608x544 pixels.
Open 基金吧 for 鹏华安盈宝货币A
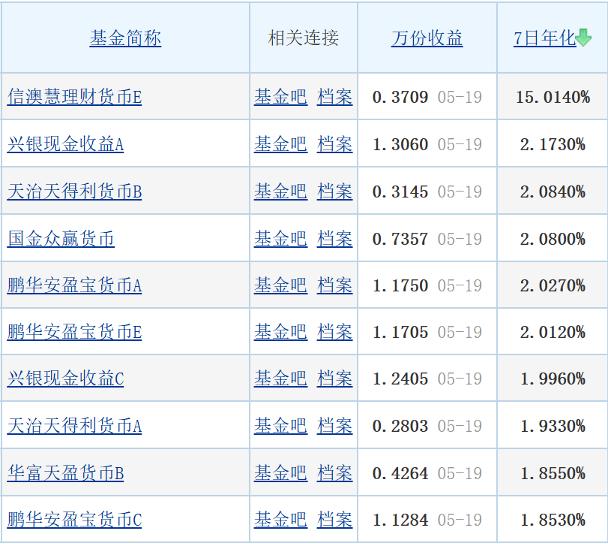click(x=281, y=285)
